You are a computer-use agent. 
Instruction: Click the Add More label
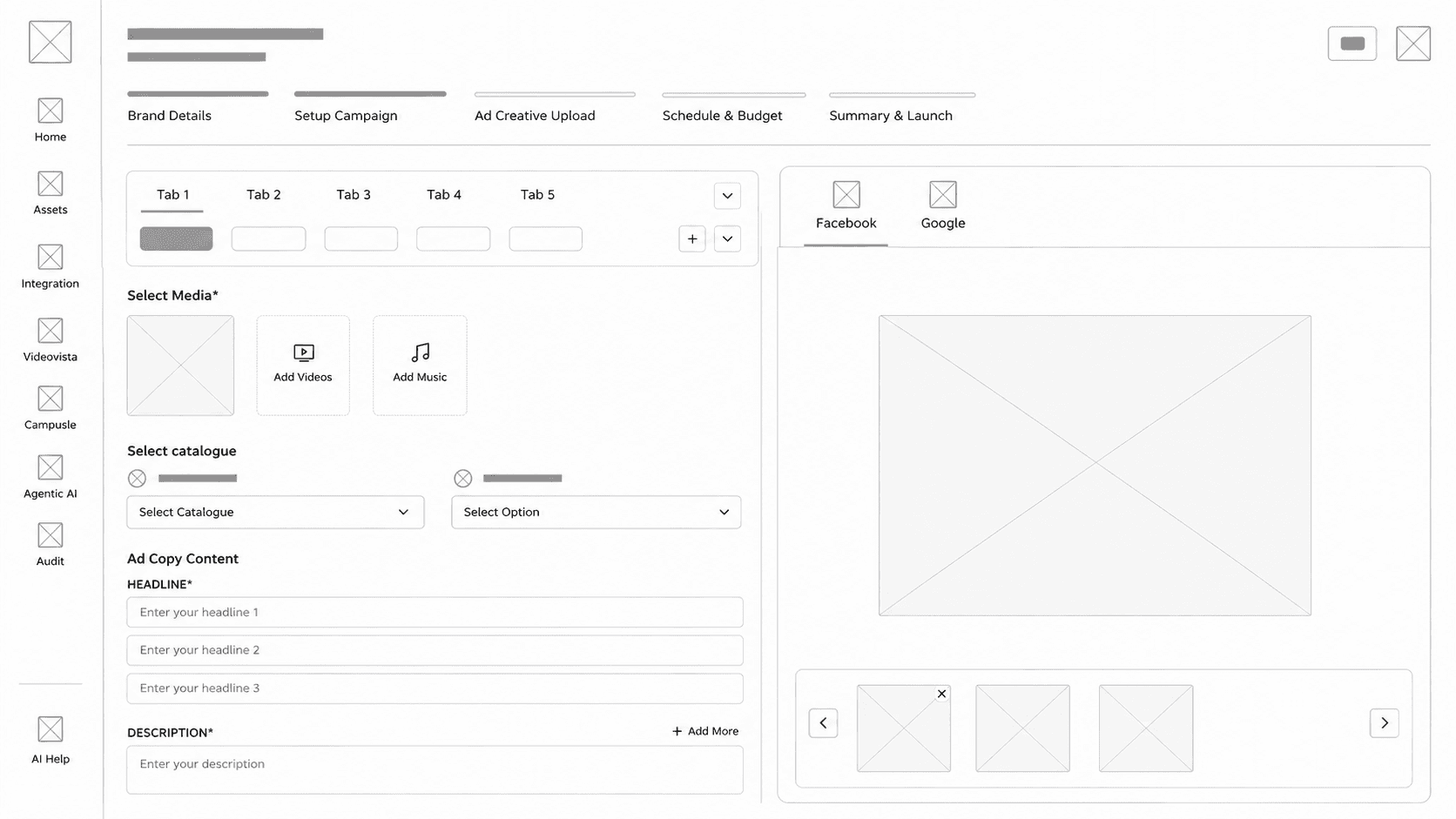(x=713, y=731)
